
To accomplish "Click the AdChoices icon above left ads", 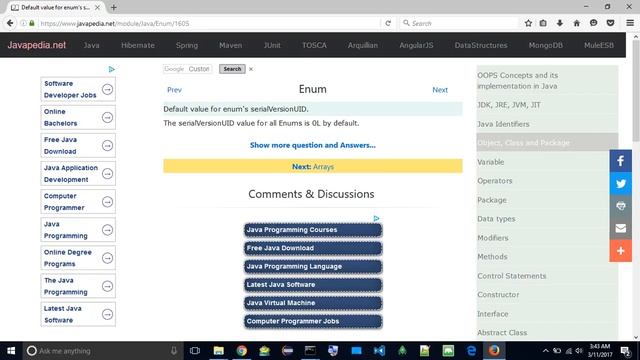I will [111, 69].
